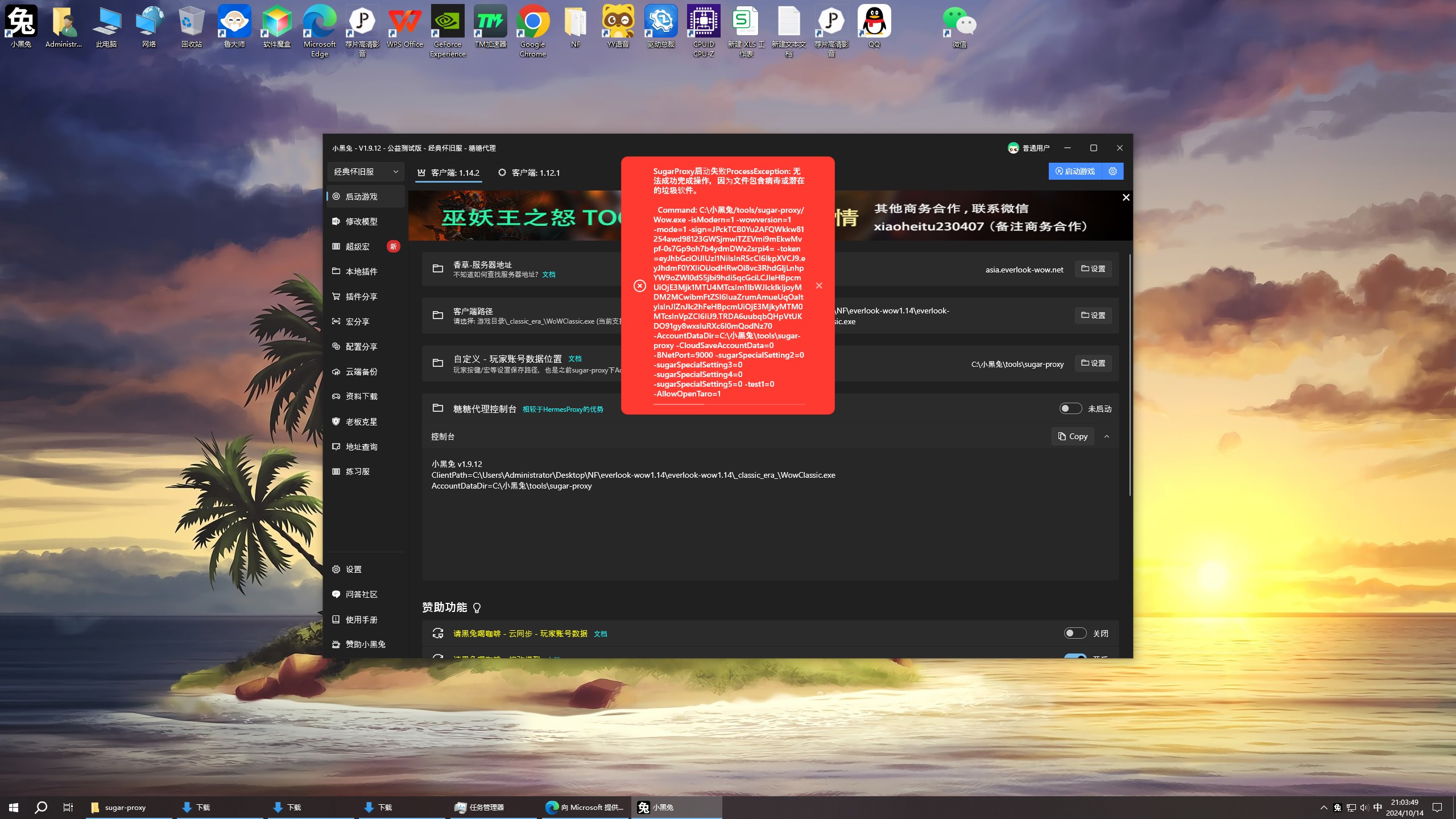Open CPUID CPU-Z desktop icon
The height and width of the screenshot is (819, 1456).
coord(704,31)
